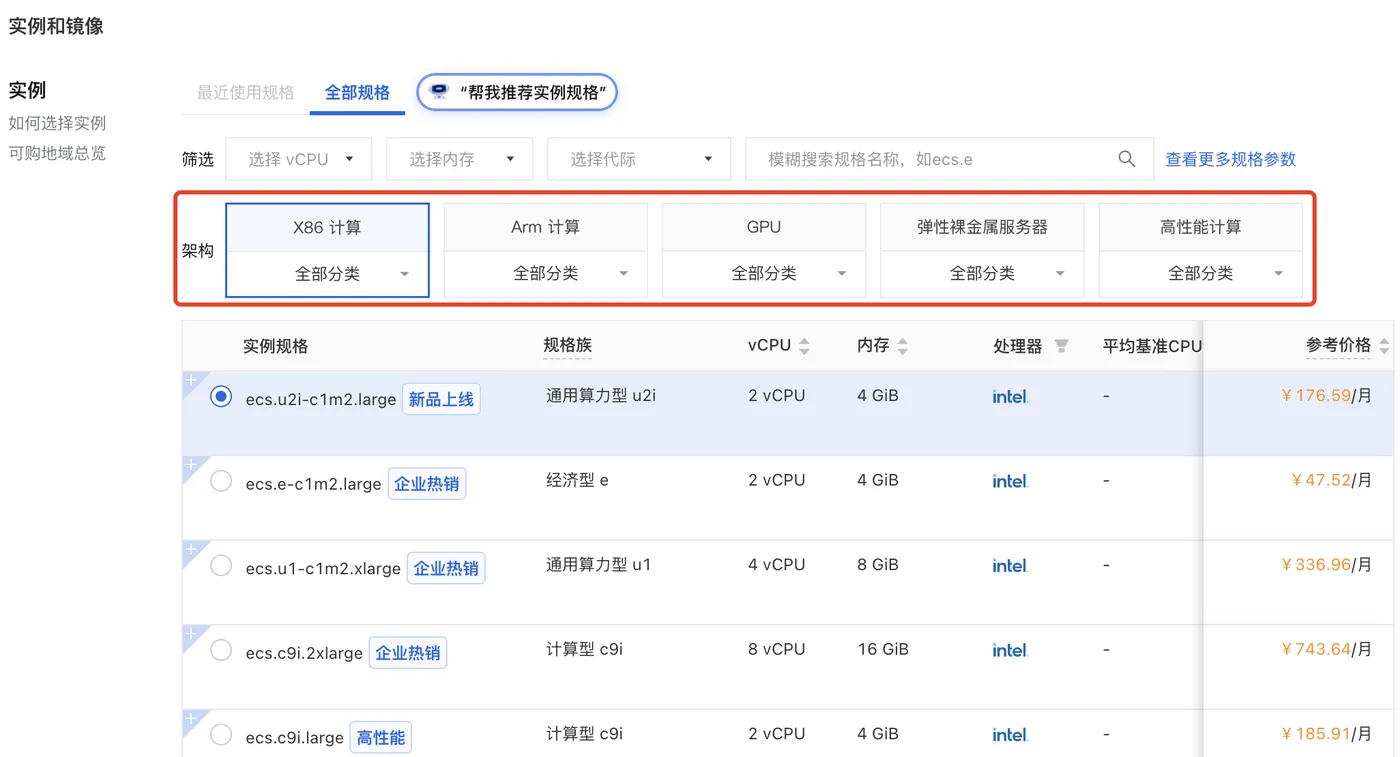Screen dimensions: 1400x757
Task: Click 平均基准CPU column header
Action: coord(1152,346)
